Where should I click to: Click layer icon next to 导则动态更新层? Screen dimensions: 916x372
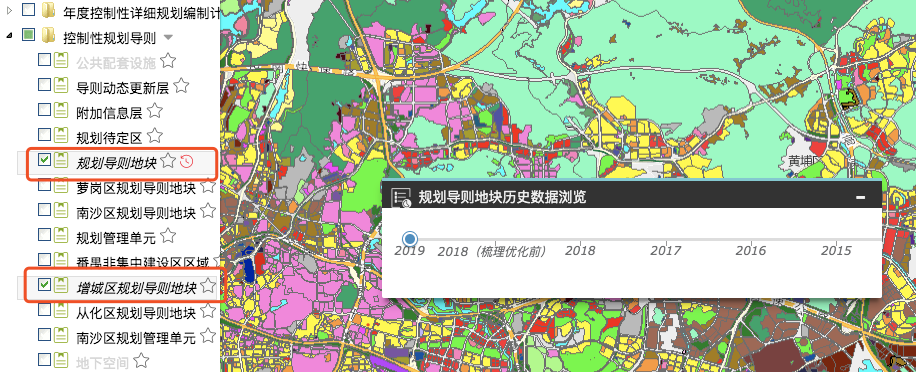click(x=61, y=86)
